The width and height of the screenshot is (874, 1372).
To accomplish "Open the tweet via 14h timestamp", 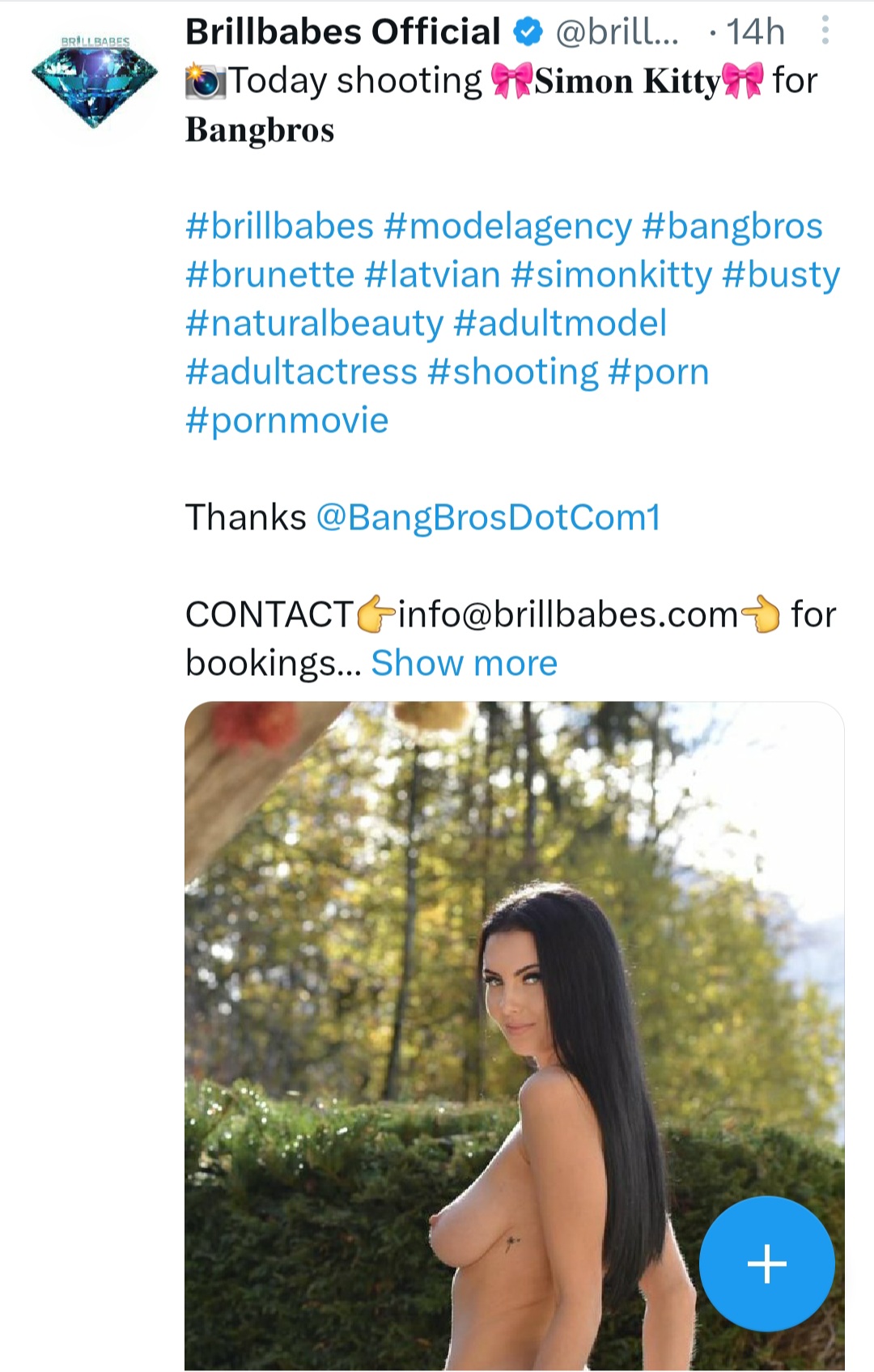I will coord(755,32).
